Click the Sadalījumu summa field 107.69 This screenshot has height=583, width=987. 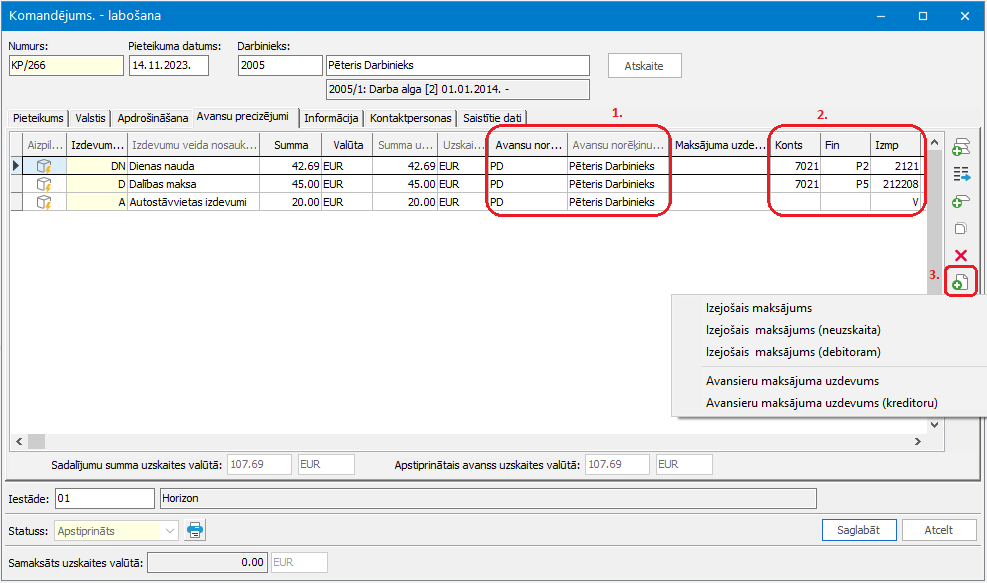coord(259,465)
